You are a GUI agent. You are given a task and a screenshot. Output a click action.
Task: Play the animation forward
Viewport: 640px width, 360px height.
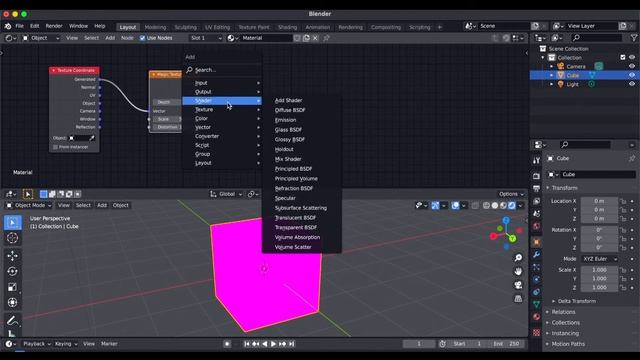pos(273,344)
